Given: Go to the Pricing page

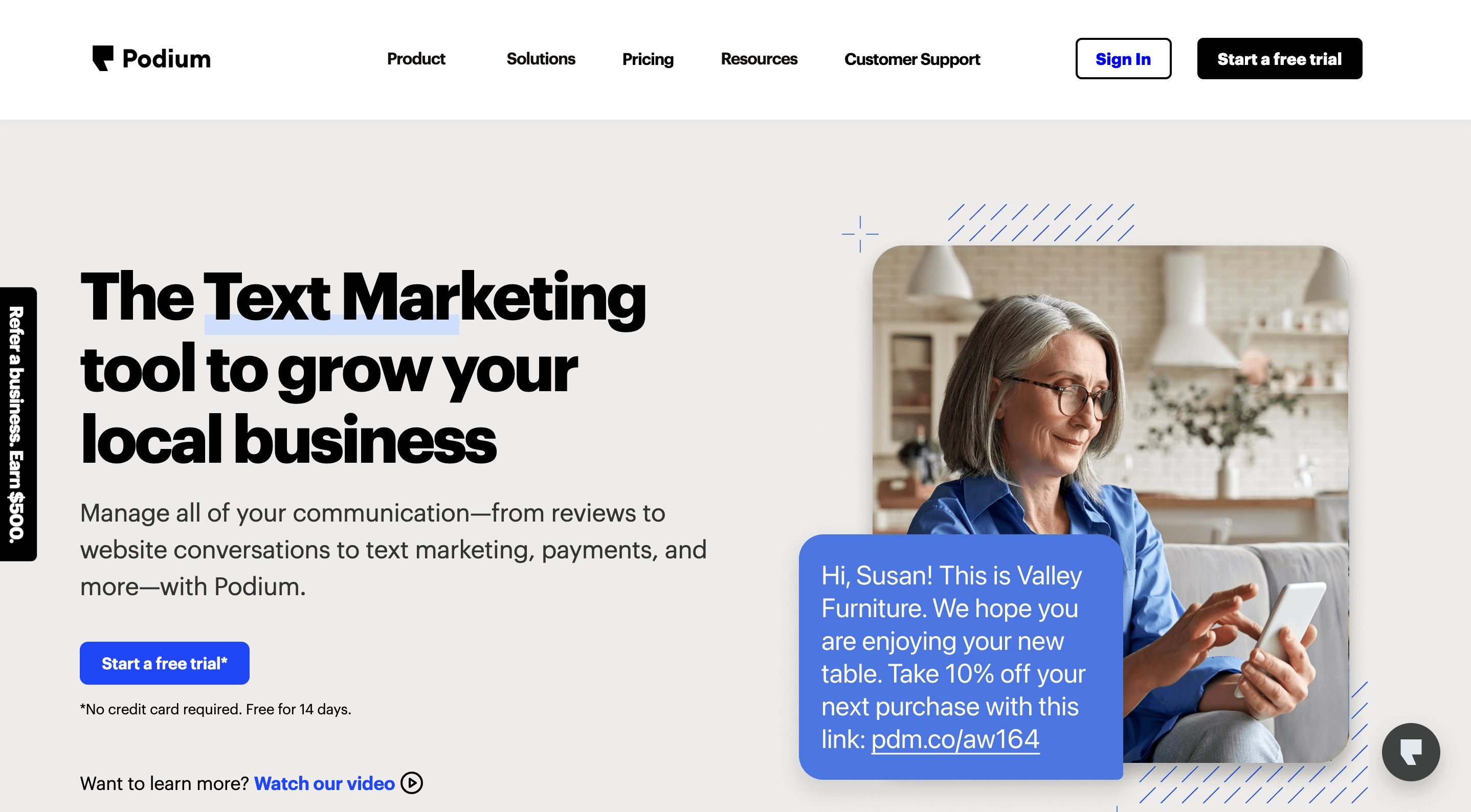Looking at the screenshot, I should coord(648,59).
